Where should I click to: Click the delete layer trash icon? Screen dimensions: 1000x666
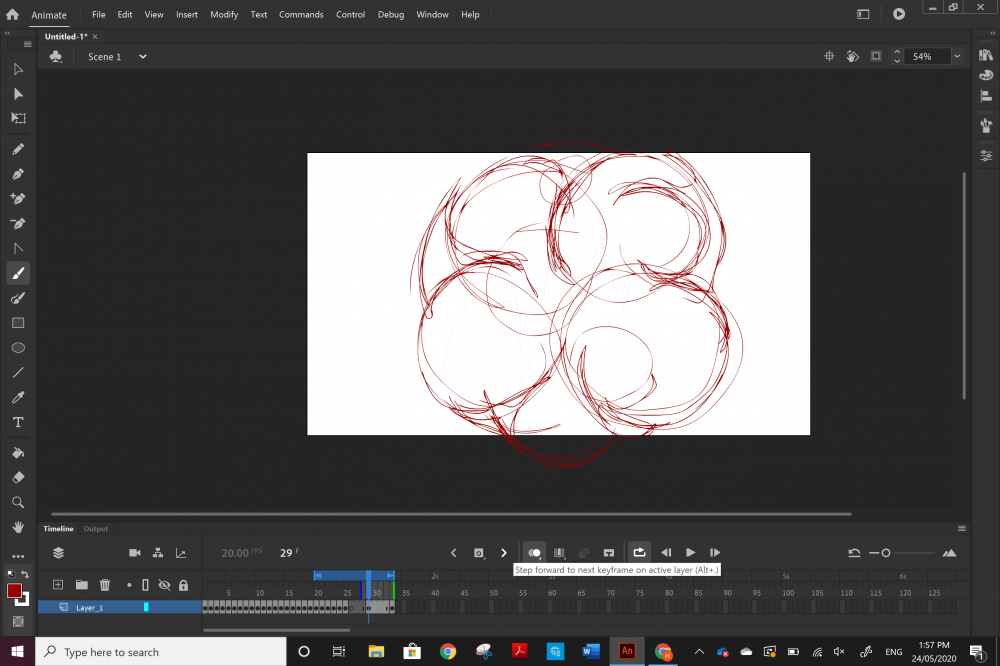tap(105, 585)
